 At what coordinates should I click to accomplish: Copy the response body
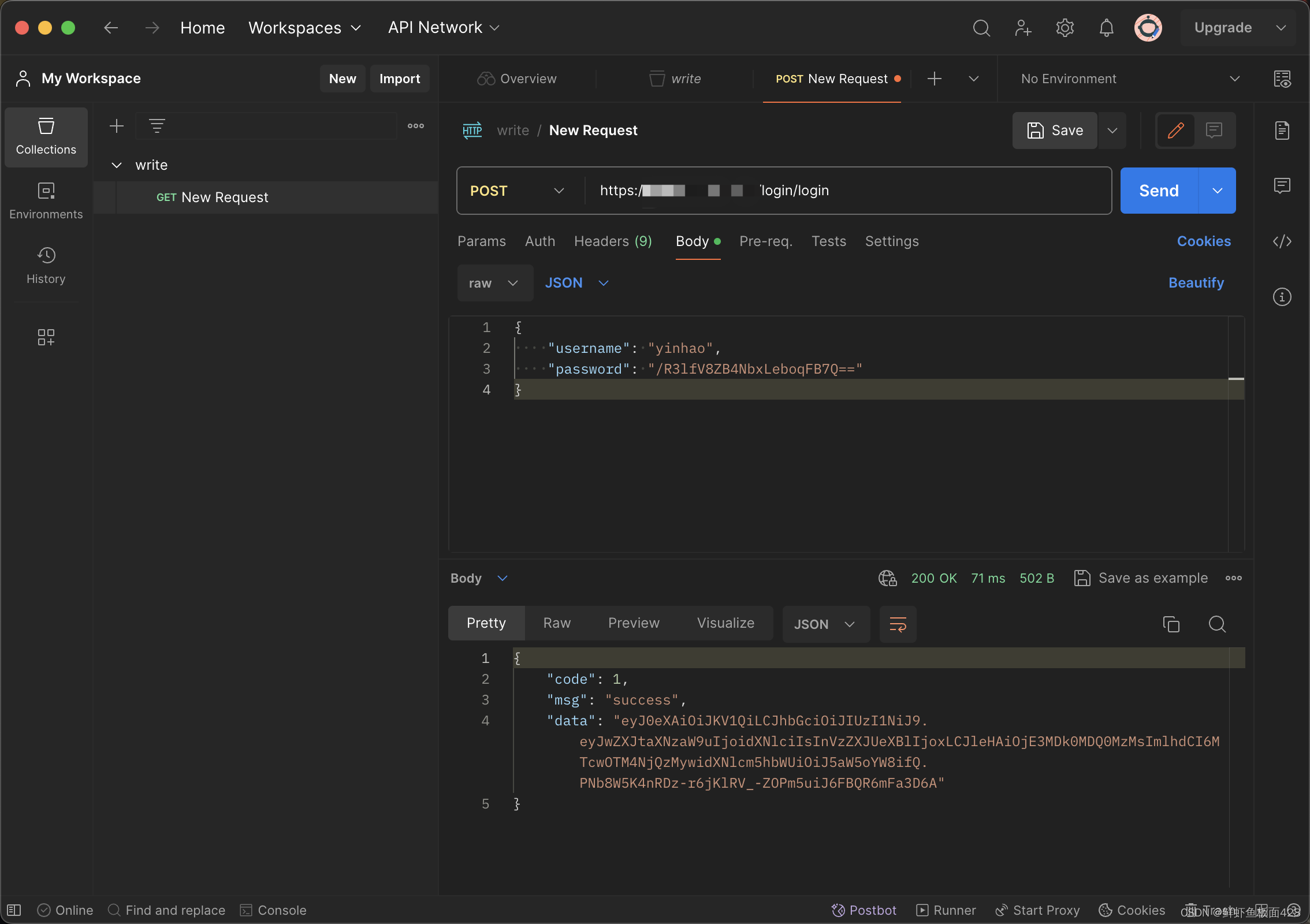click(x=1171, y=624)
